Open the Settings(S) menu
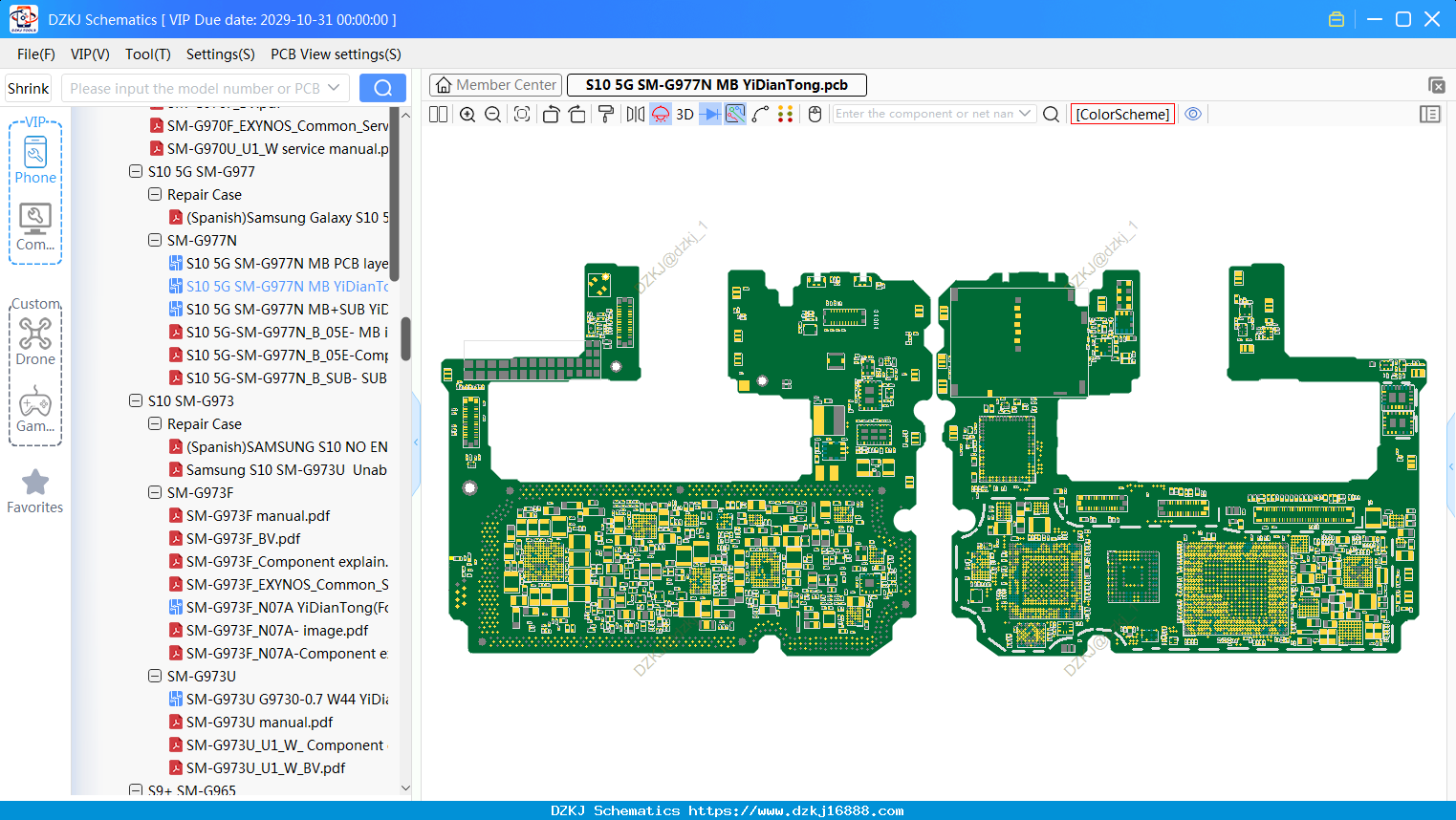The width and height of the screenshot is (1456, 820). [x=221, y=54]
